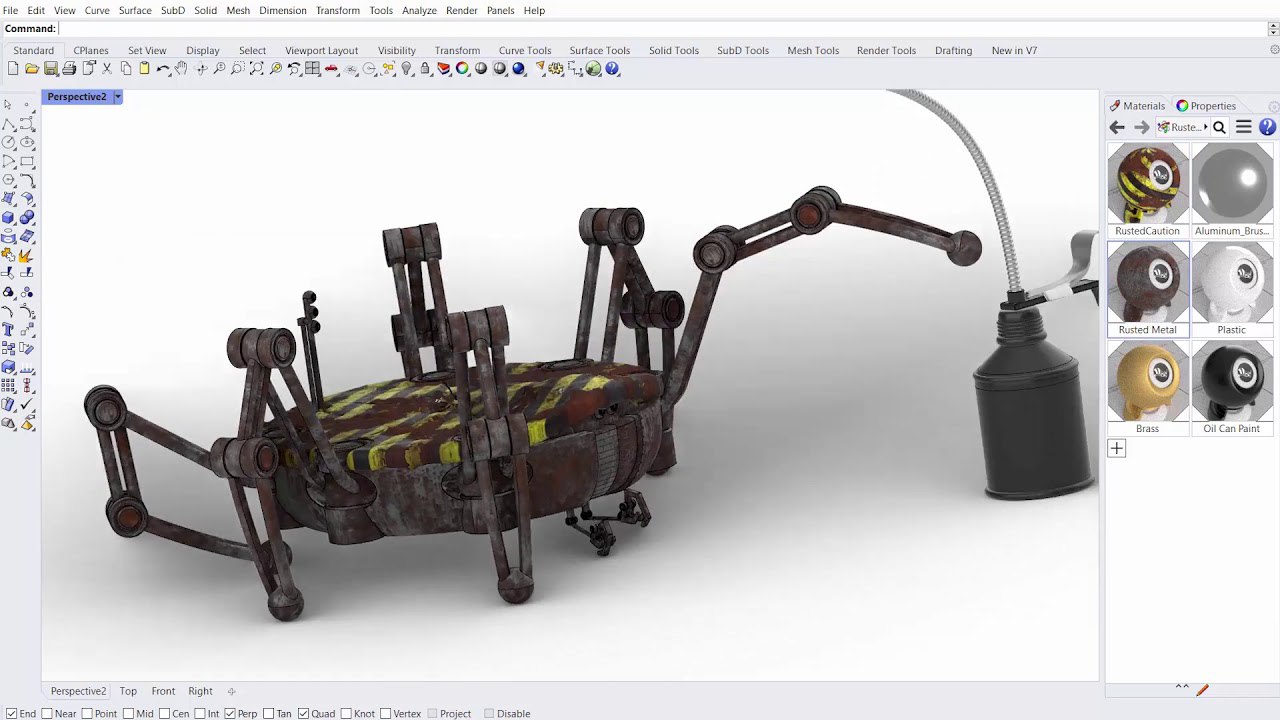Select the Pan view hand tool
1280x720 pixels.
click(x=181, y=69)
